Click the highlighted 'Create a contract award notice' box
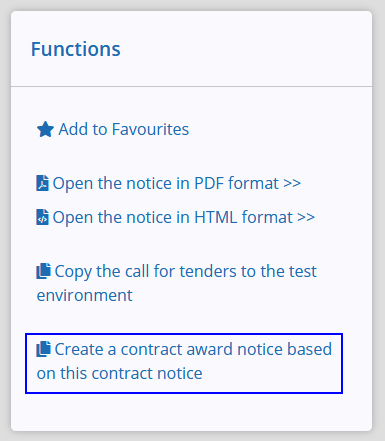The image size is (385, 441). 184,363
